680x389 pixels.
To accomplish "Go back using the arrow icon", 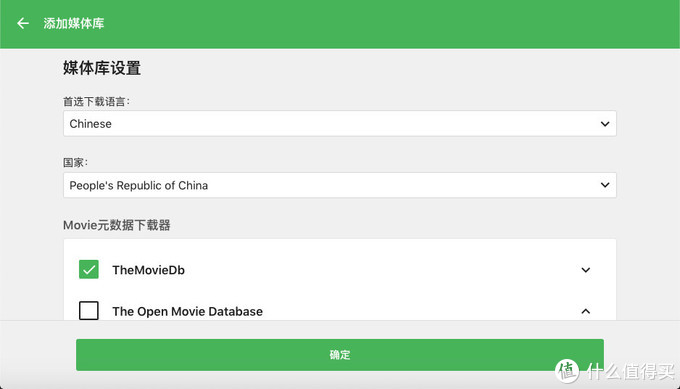I will 23,23.
